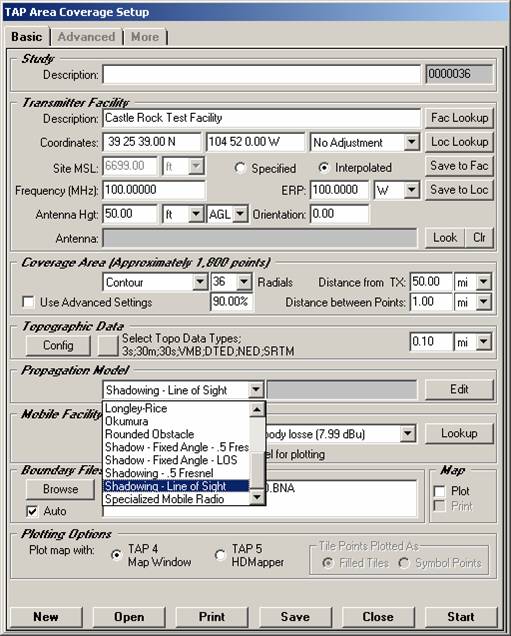Click the small blank button beside Config
Image resolution: width=511 pixels, height=636 pixels.
108,345
